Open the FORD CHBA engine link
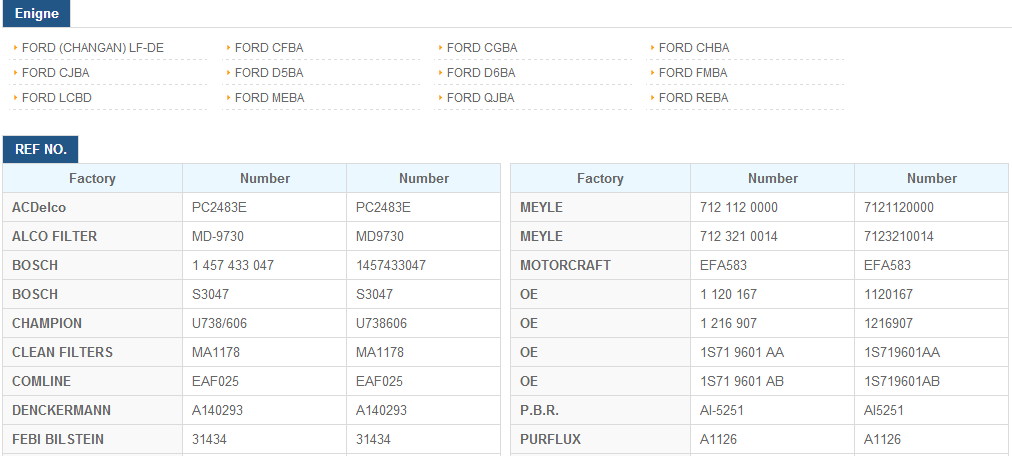This screenshot has width=1012, height=456. point(694,48)
